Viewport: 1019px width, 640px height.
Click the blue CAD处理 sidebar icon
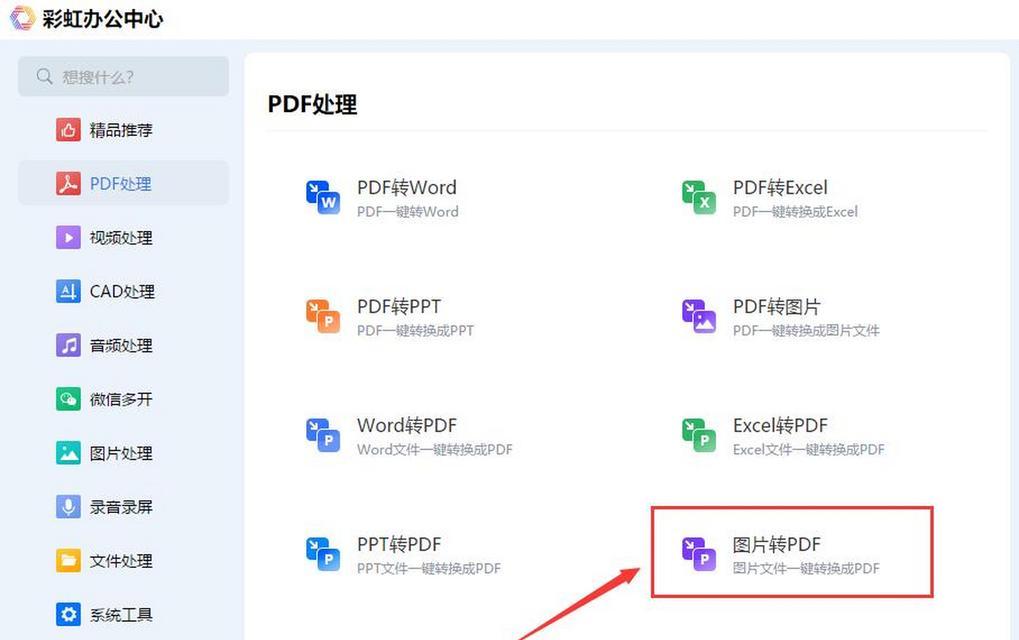[x=68, y=291]
